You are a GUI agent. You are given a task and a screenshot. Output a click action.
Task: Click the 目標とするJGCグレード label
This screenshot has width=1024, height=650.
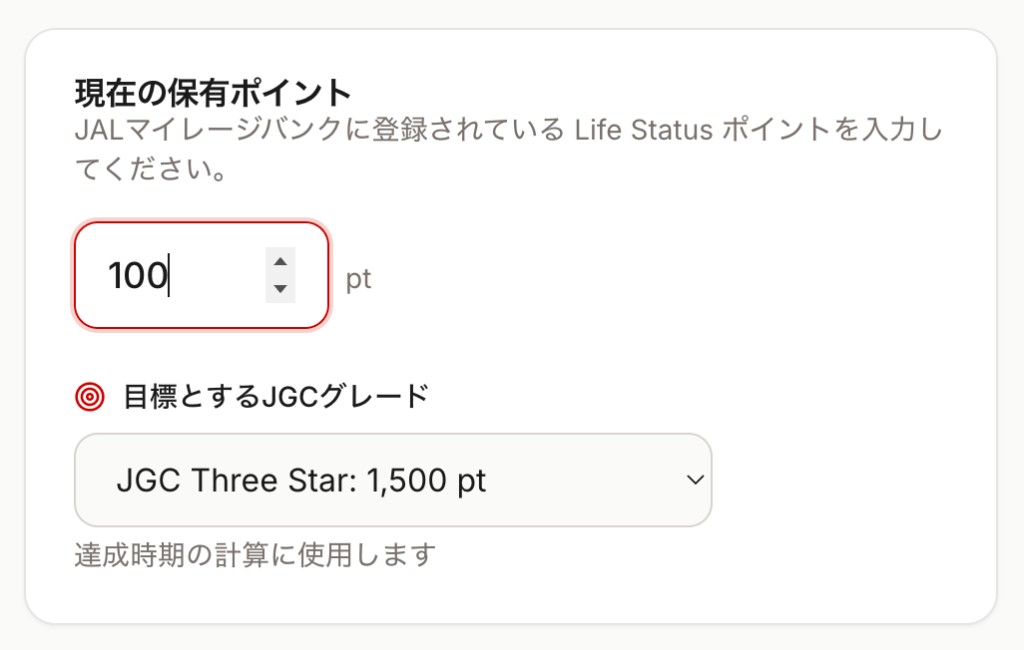click(x=275, y=397)
